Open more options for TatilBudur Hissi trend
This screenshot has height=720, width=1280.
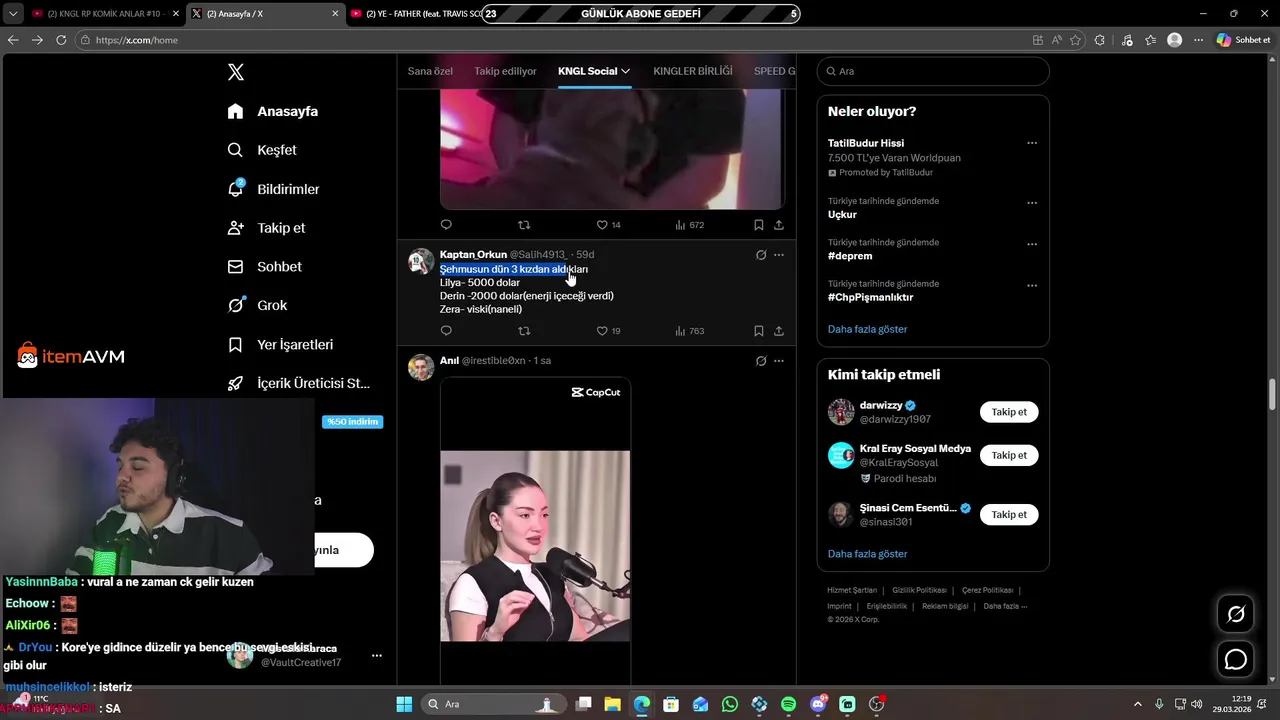[1032, 143]
